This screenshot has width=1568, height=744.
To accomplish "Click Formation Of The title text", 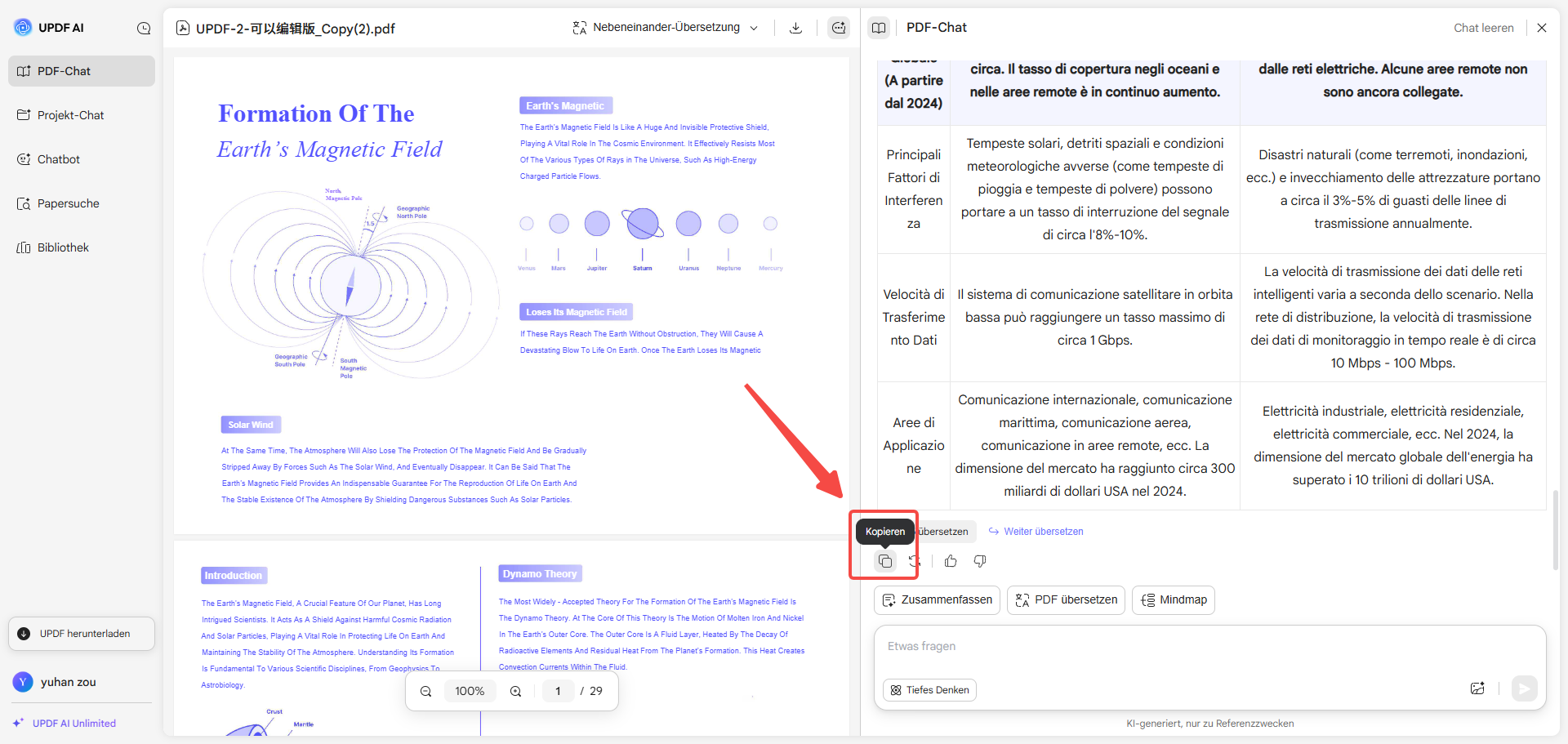I will tap(316, 114).
